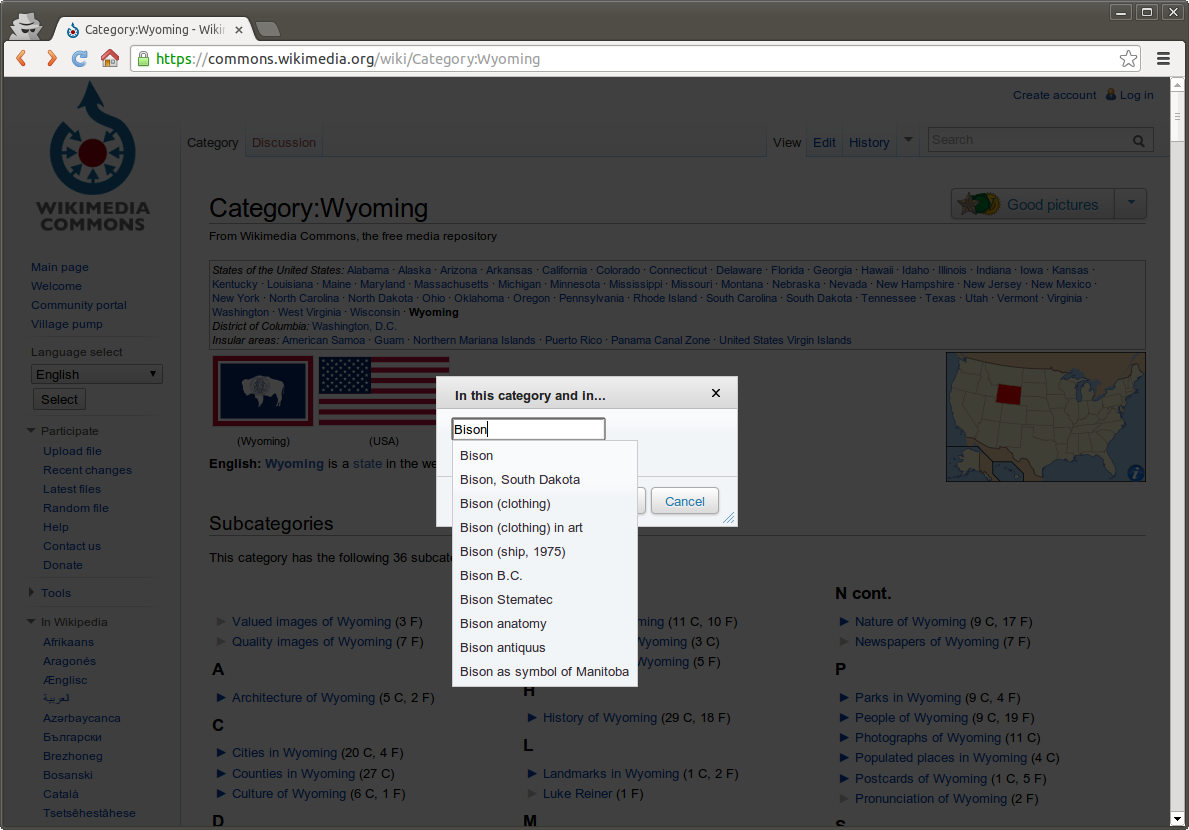Choose 'Bison' from the suggestion list
1189x830 pixels.
(544, 456)
